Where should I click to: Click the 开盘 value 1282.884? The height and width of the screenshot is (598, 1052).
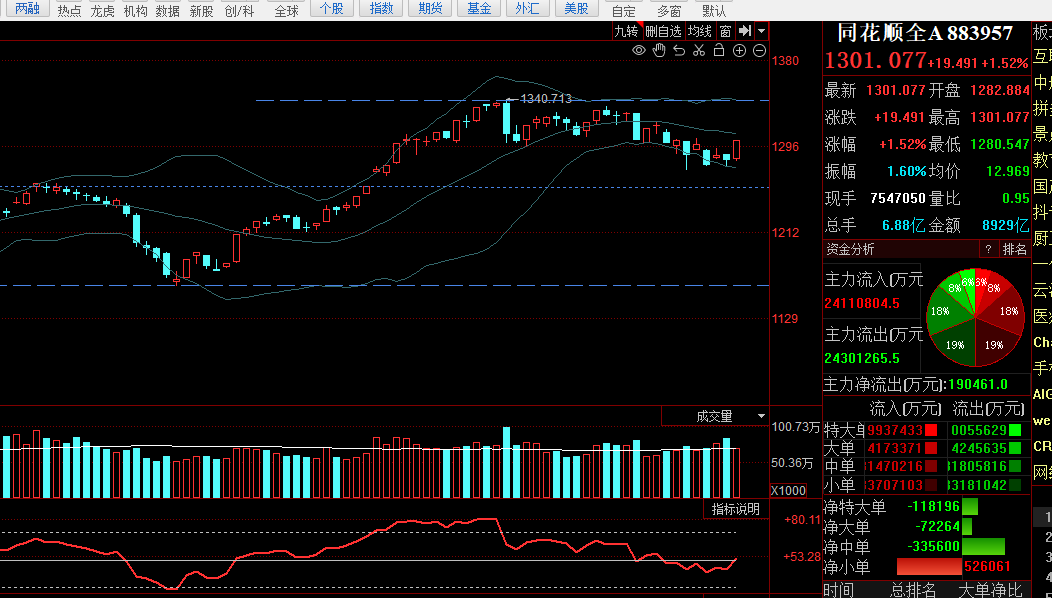(x=1000, y=90)
